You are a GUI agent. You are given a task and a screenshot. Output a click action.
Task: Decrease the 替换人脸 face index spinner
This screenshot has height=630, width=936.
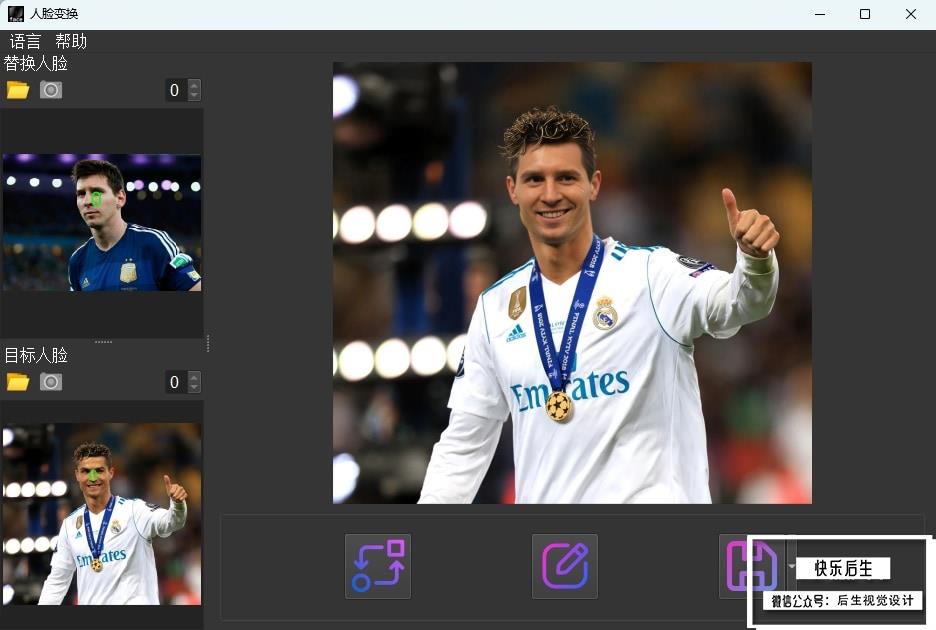coord(194,96)
